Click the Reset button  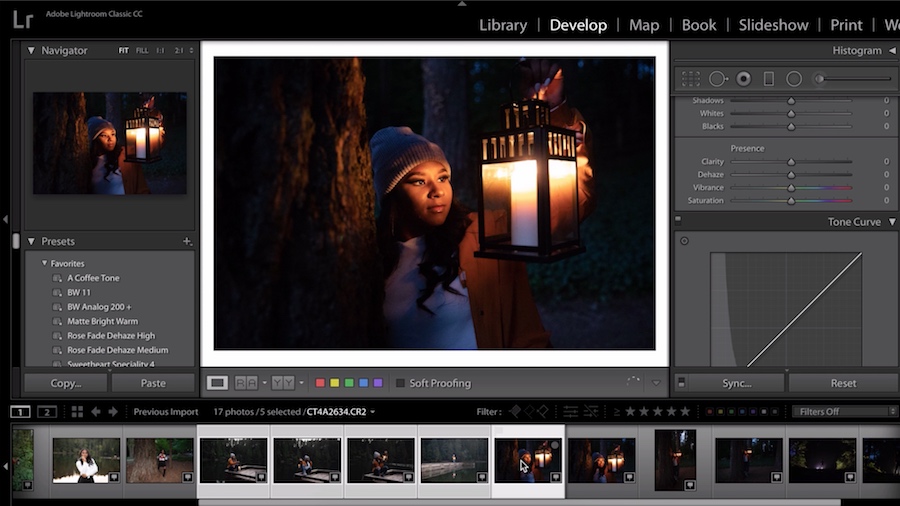tap(843, 383)
